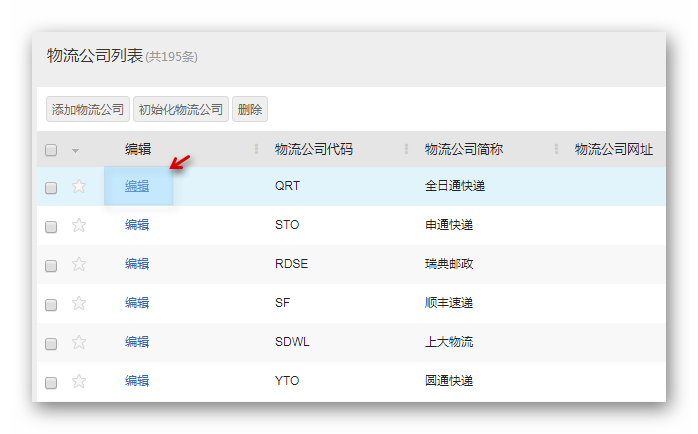Sort by 物流公司网址 column header
Viewport: 698px width, 434px height.
[x=614, y=149]
